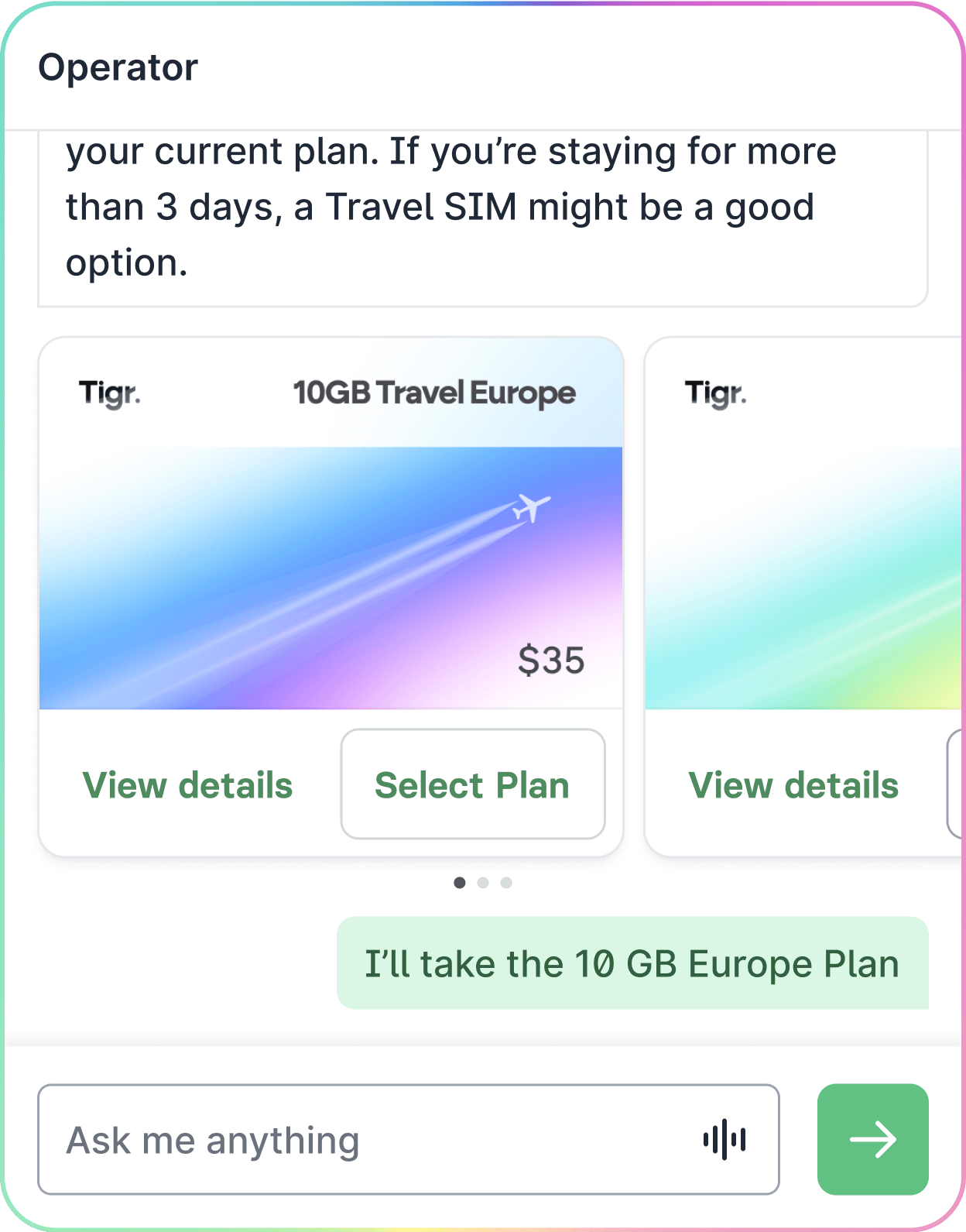Screen dimensions: 966x1232
Task: Click the cut-off button on the second card
Action: point(956,784)
